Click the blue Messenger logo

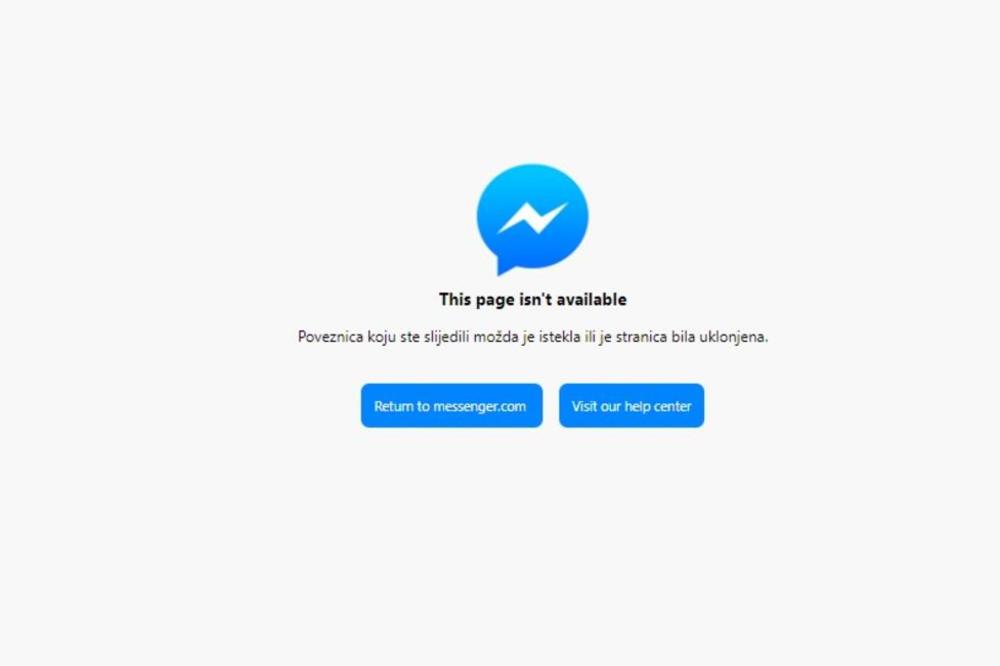[x=533, y=219]
